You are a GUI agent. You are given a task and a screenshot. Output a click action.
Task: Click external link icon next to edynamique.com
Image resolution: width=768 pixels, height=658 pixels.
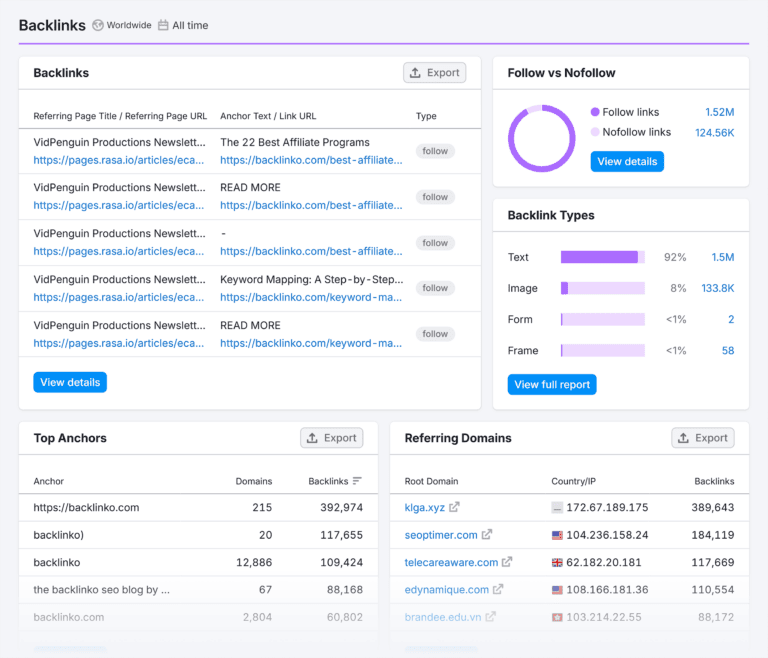click(498, 589)
